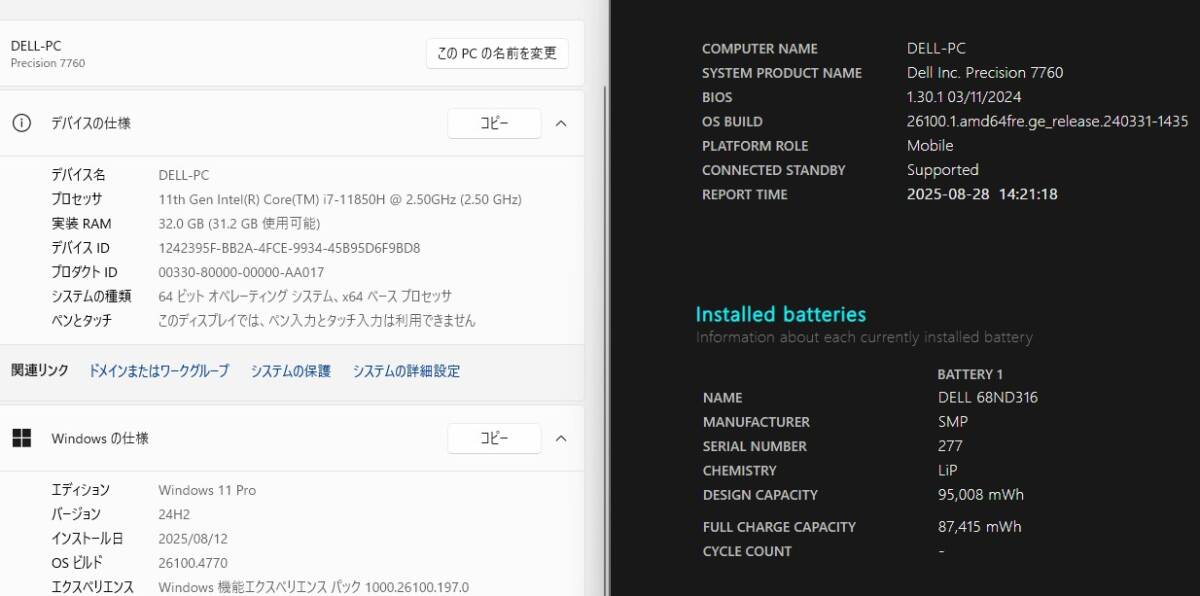Select report time 2025-08-28 14:21:18

[982, 194]
